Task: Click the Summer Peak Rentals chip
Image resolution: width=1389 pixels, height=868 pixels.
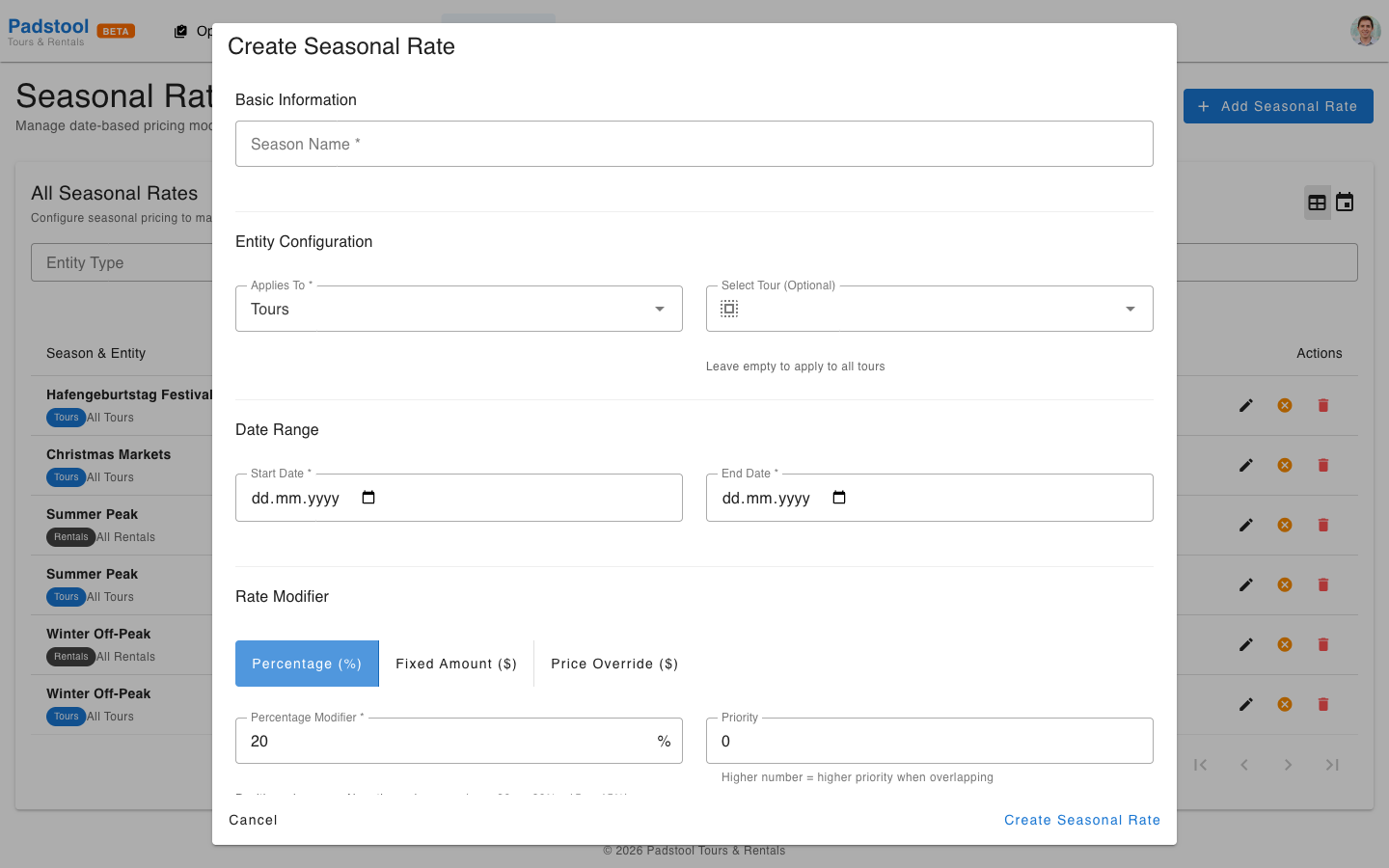Action: (71, 537)
